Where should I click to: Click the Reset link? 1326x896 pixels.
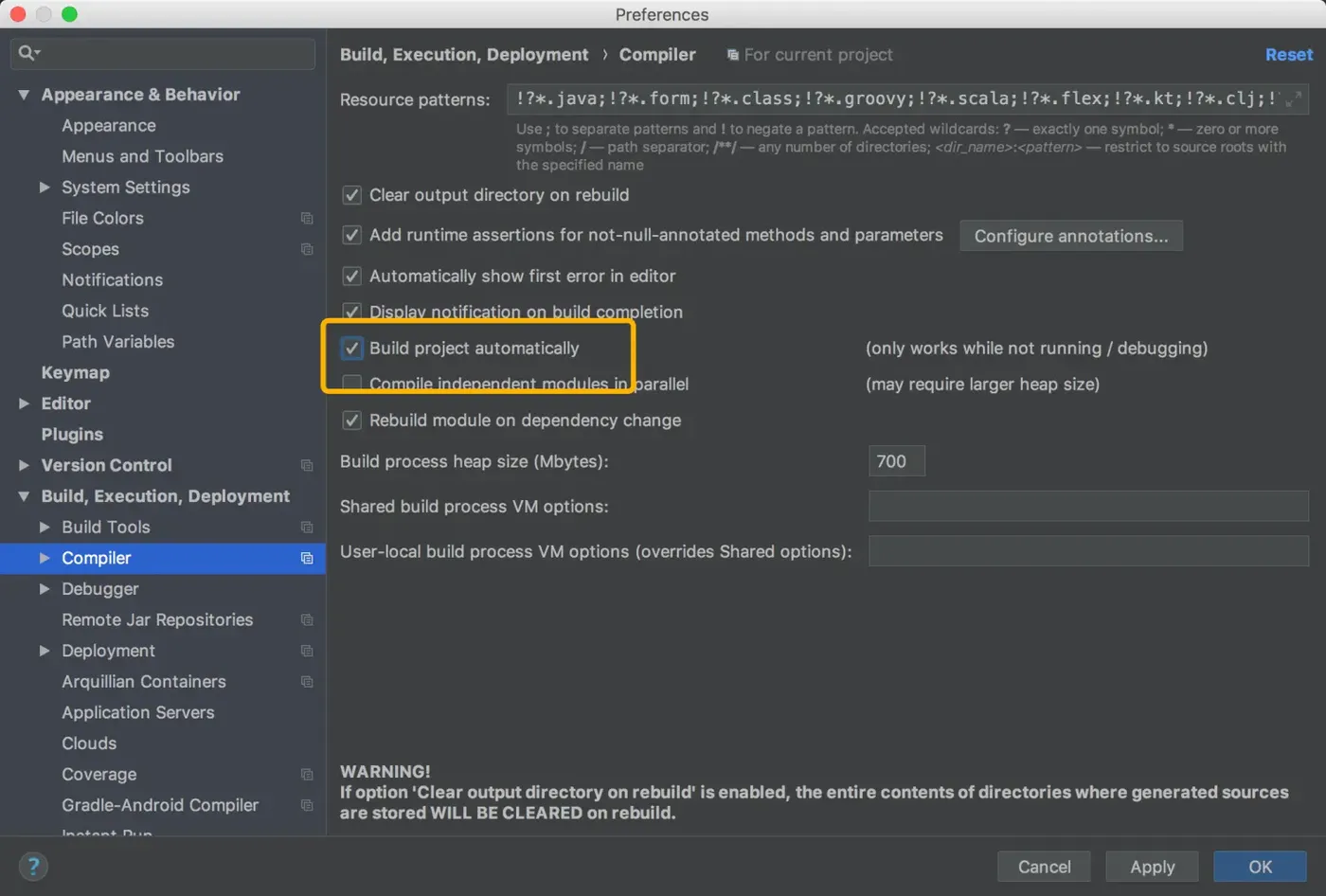[x=1288, y=55]
